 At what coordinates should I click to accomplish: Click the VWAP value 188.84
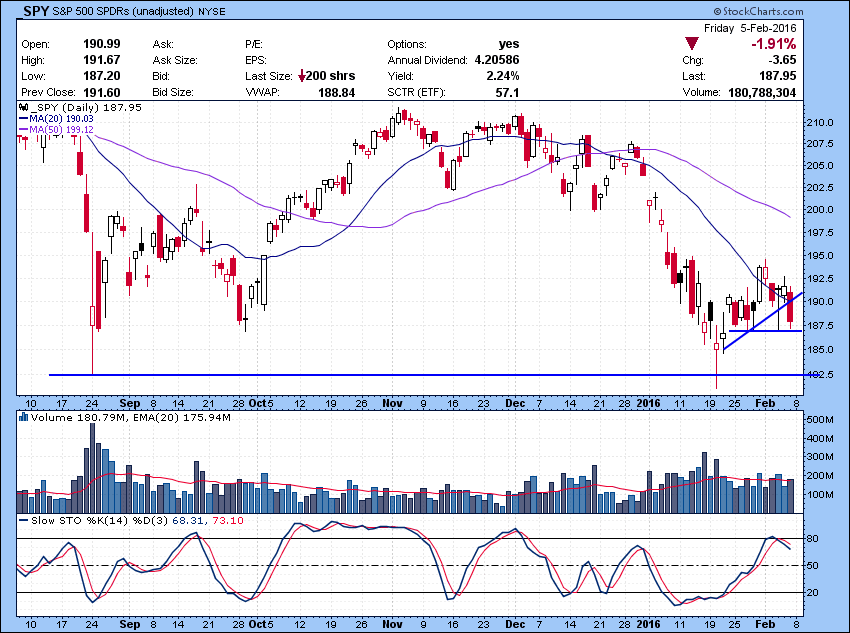tap(337, 93)
